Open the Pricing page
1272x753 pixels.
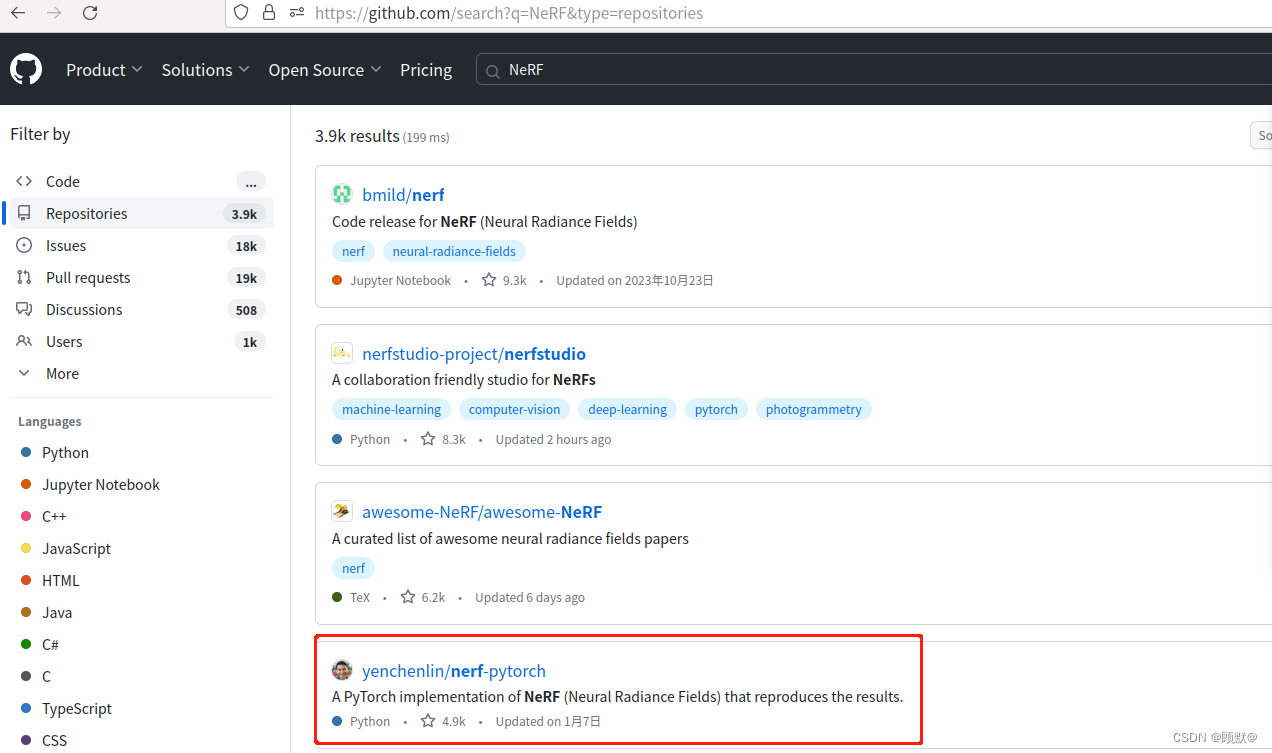426,70
